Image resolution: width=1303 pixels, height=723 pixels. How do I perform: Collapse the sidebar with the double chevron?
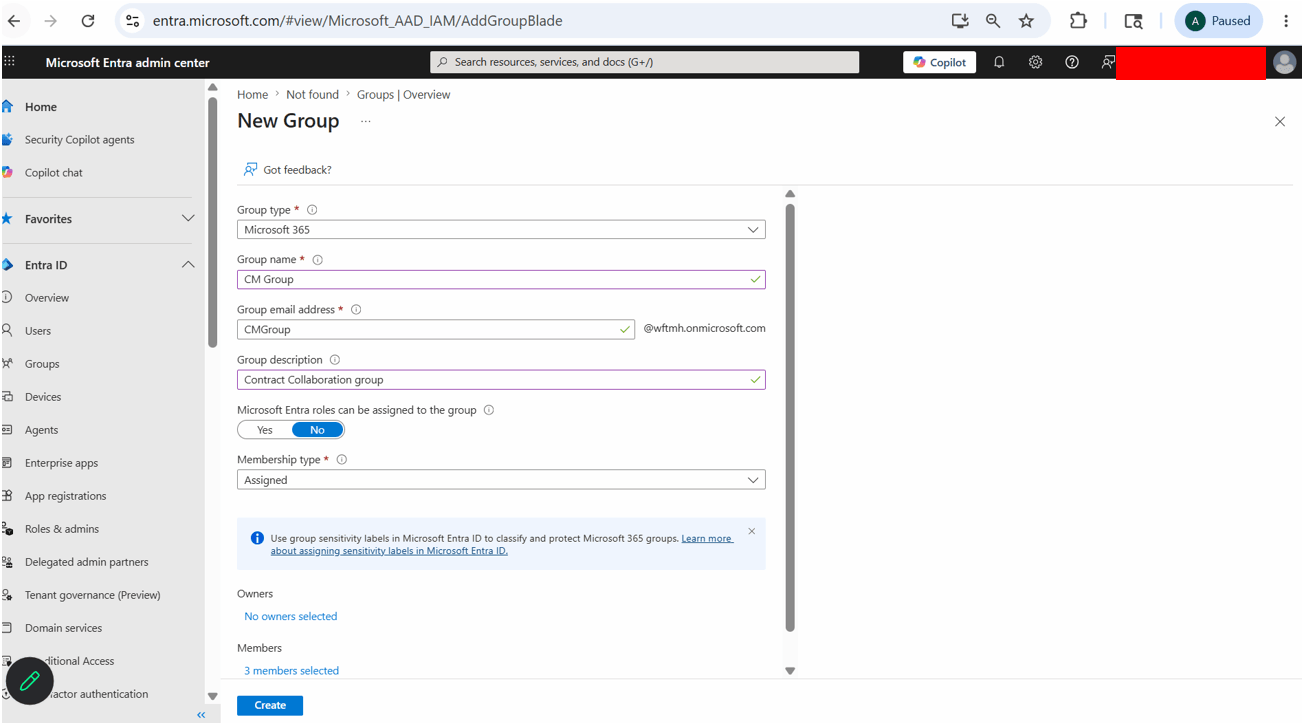point(201,715)
